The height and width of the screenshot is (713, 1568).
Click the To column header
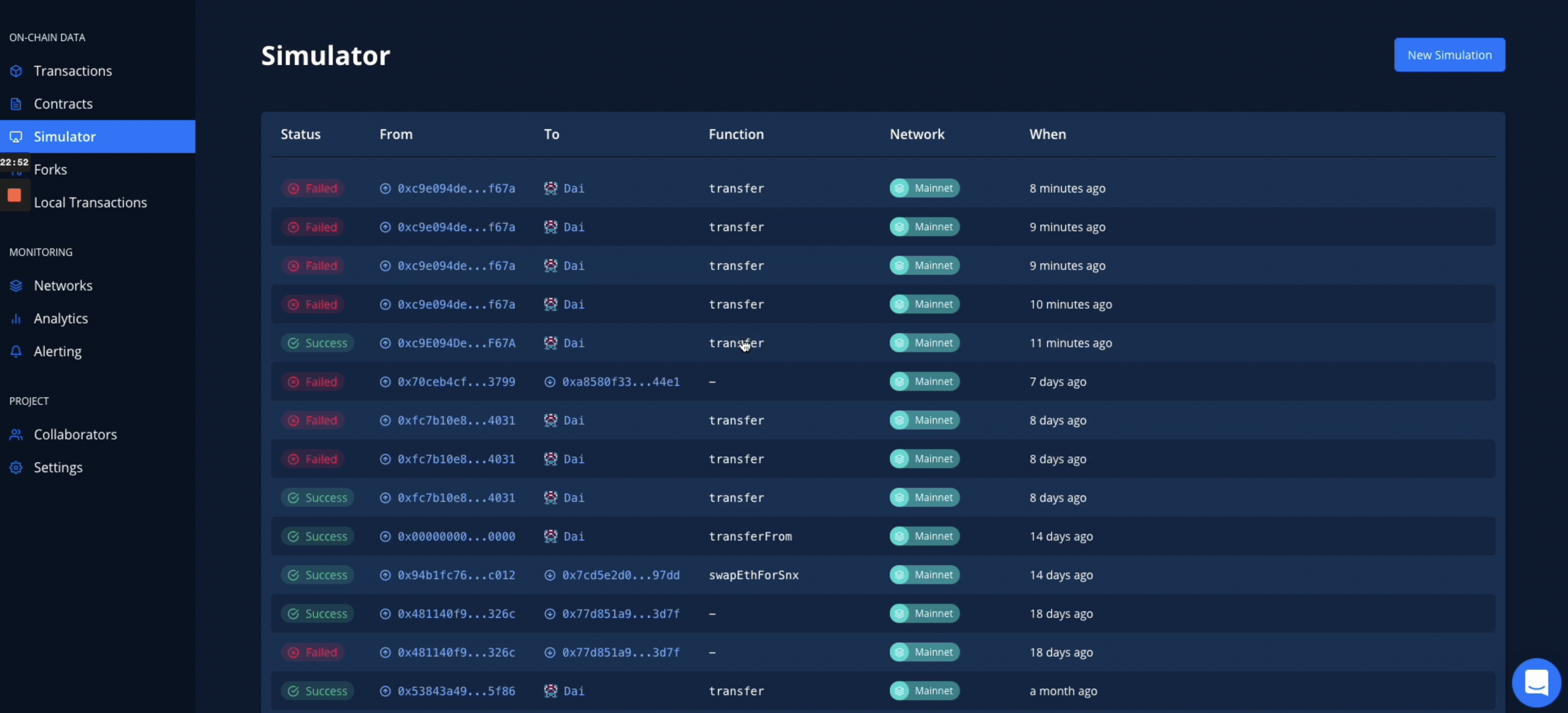(551, 134)
